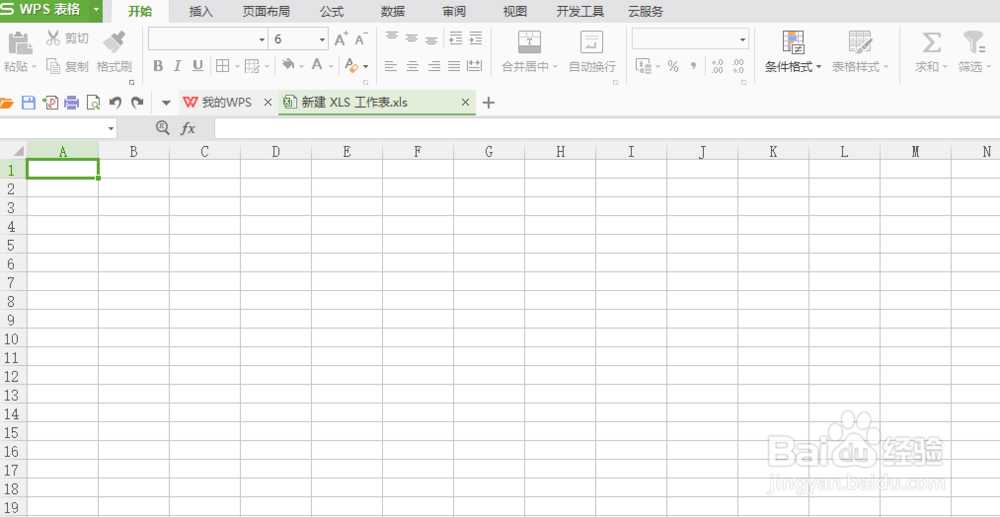Toggle bold formatting
1000x517 pixels.
(x=158, y=66)
